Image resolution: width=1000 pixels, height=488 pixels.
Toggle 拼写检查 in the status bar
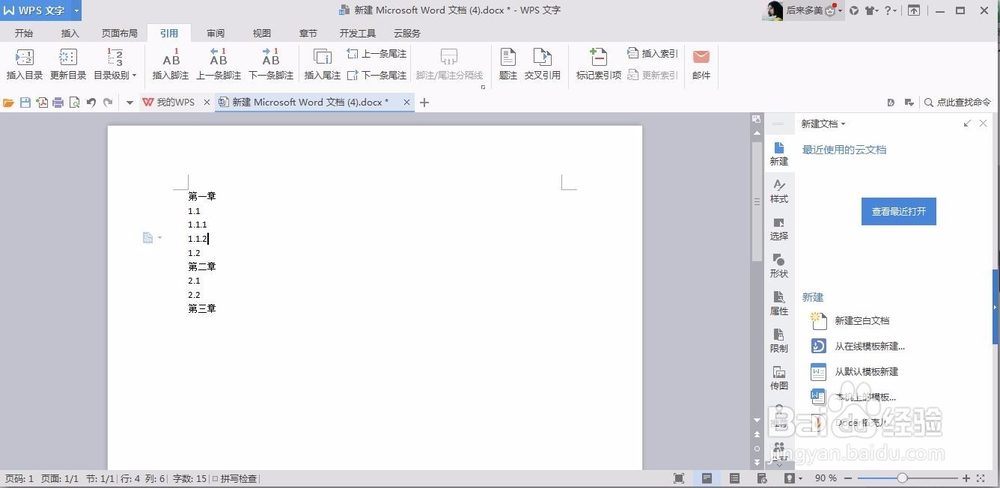click(x=235, y=478)
